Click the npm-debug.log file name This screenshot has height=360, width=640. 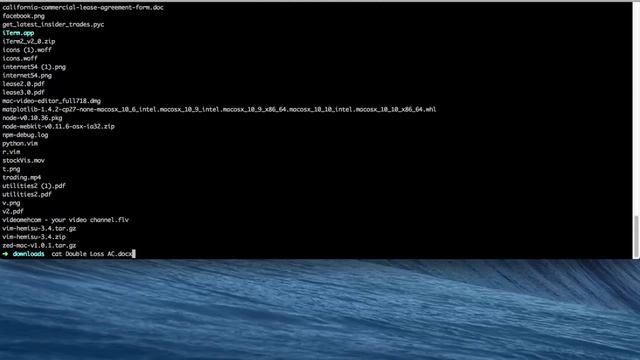coord(25,135)
